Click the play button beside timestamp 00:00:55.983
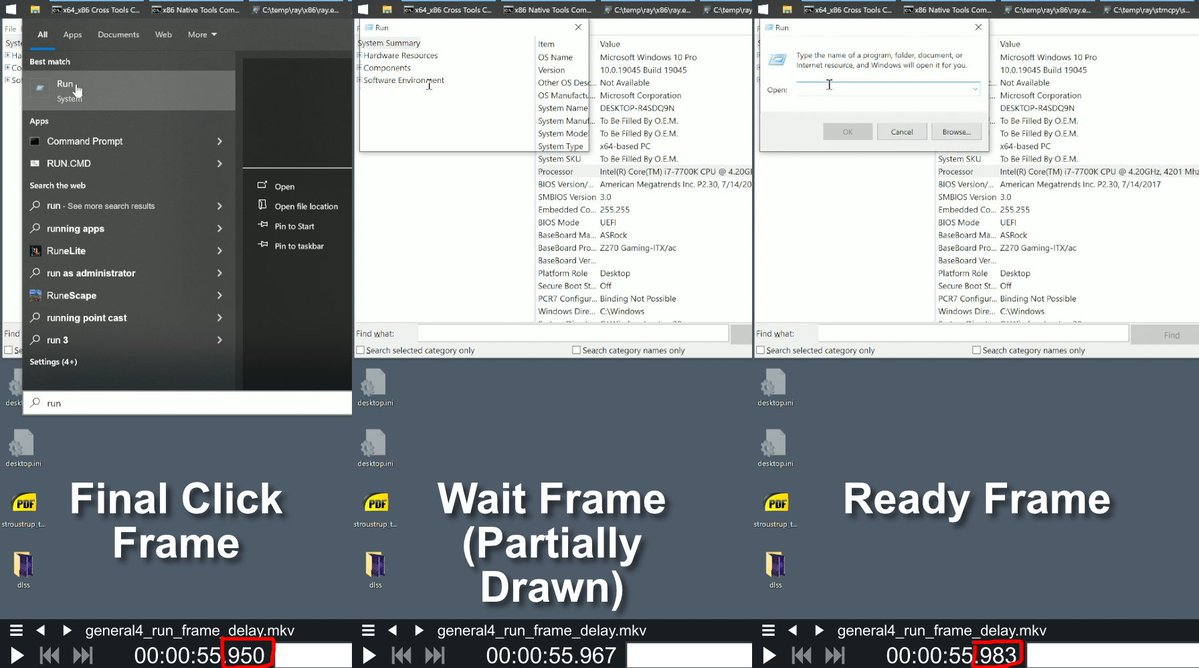 click(769, 656)
